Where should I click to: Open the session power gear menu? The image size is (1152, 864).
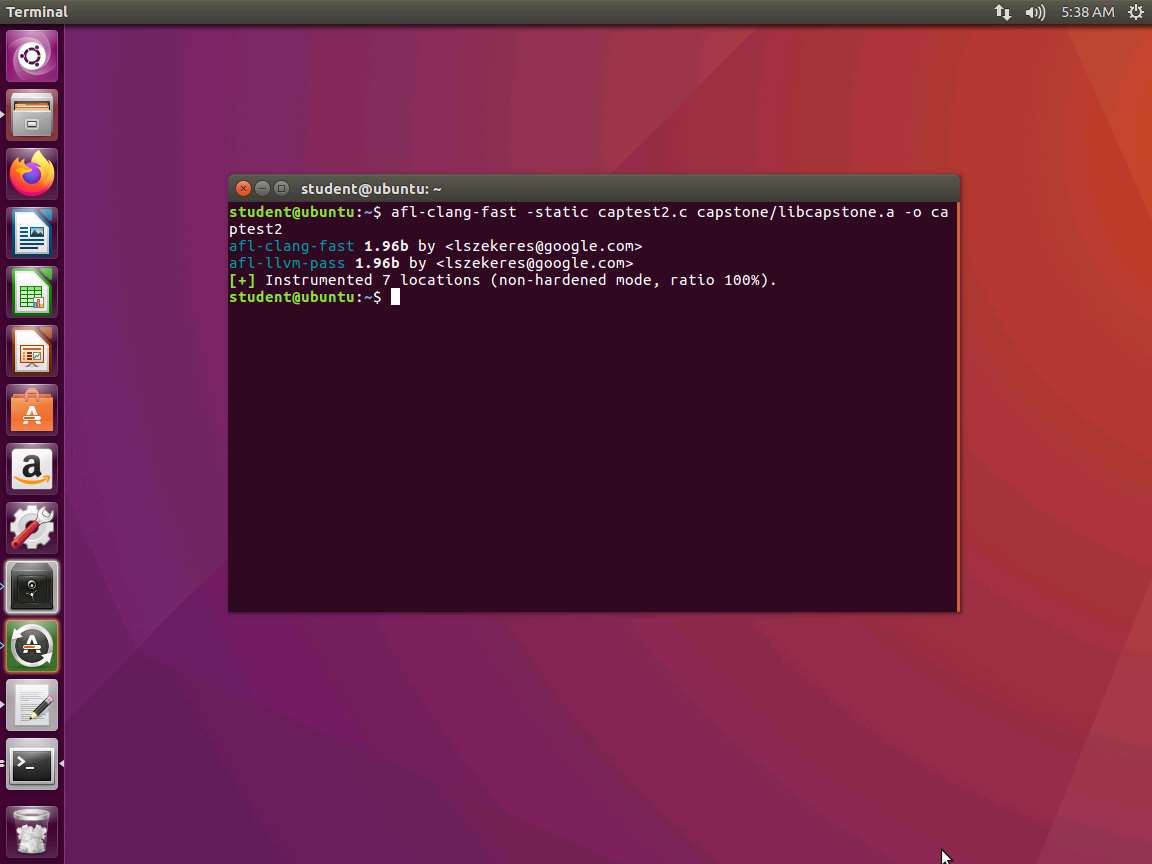1135,12
